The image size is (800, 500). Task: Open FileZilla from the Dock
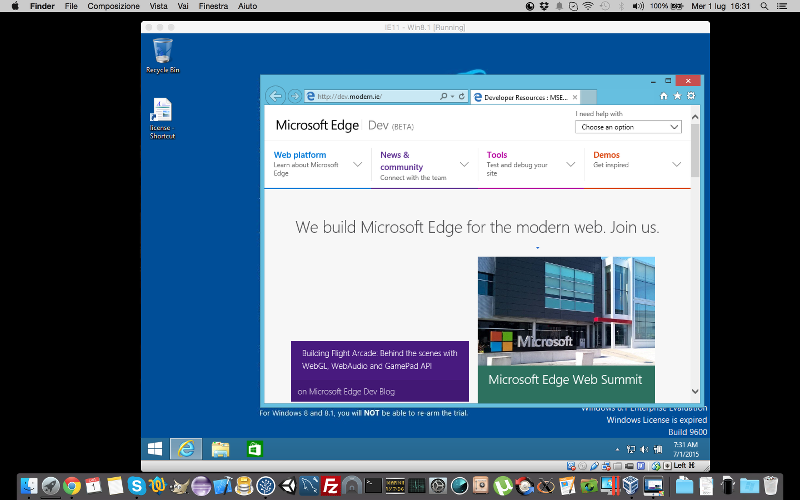(x=331, y=486)
